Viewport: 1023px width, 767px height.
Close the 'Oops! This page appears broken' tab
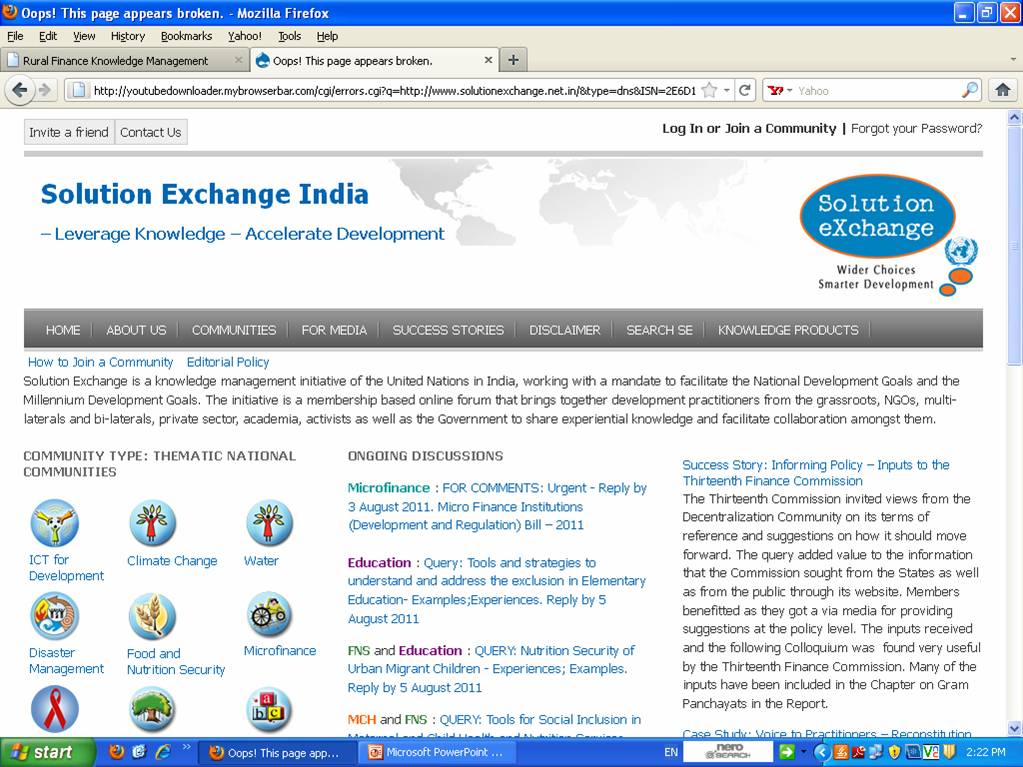[488, 60]
